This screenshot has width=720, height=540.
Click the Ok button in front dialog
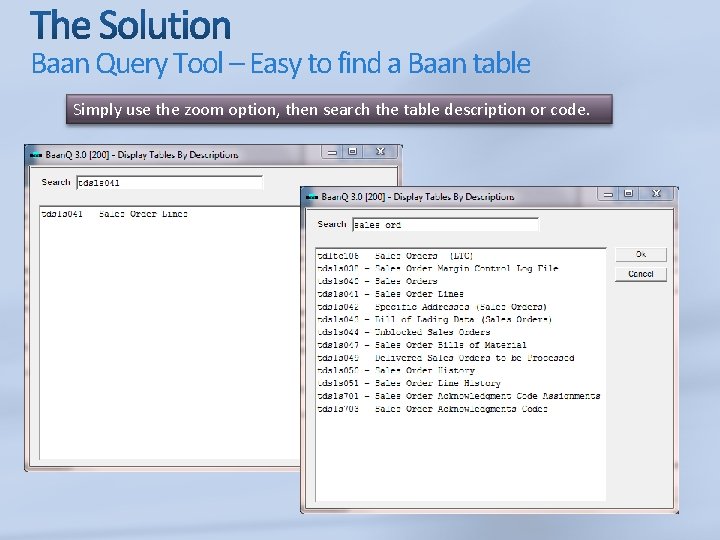641,254
